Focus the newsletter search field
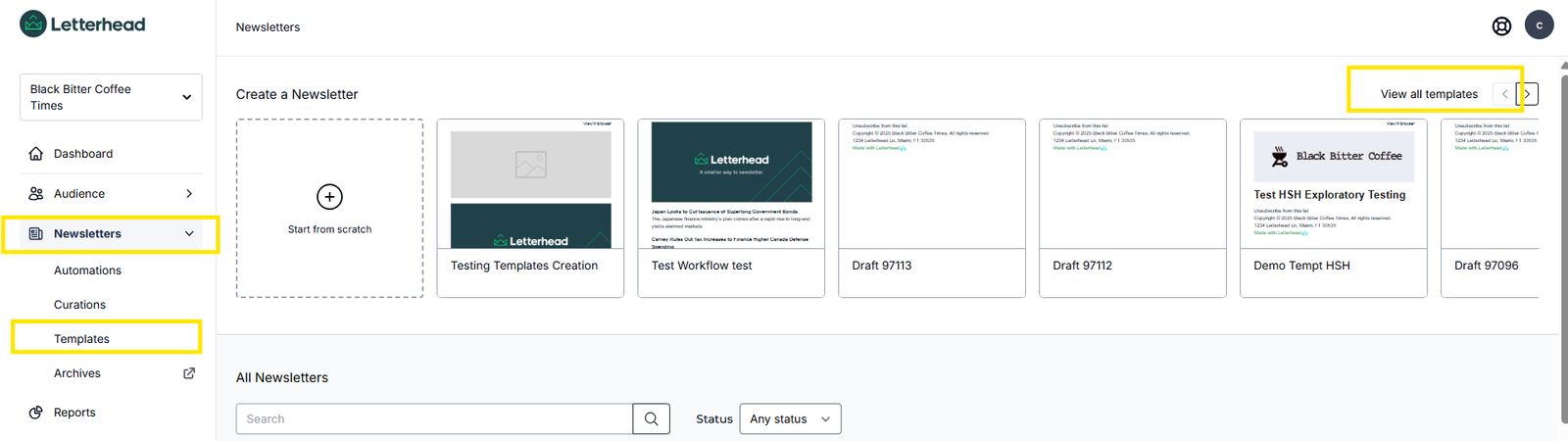Viewport: 1568px width, 441px height. tap(434, 418)
